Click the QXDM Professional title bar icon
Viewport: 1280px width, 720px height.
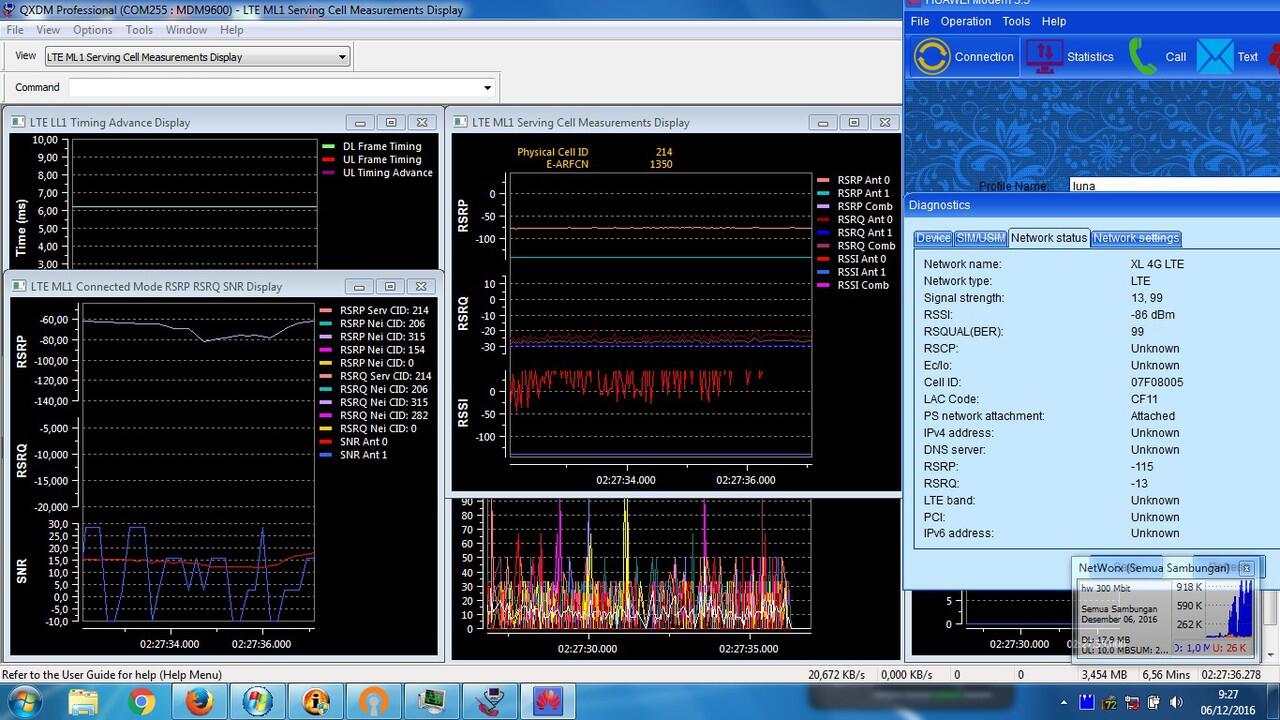tap(9, 10)
